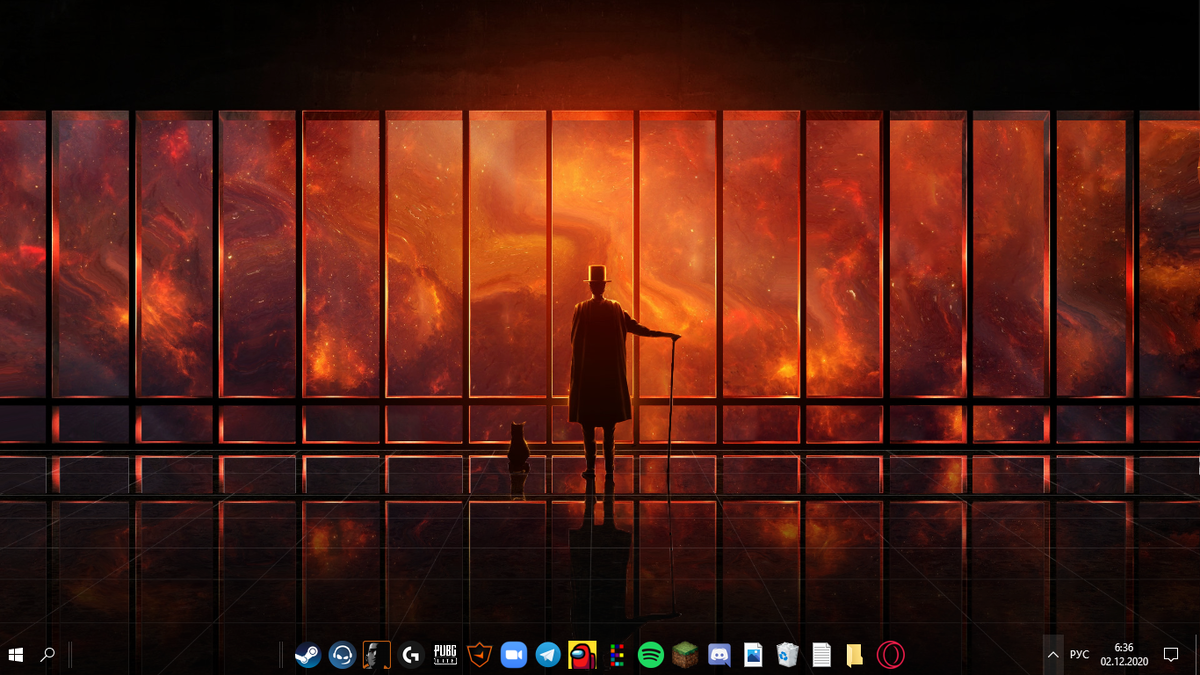Open the Recycle Bin

788,655
